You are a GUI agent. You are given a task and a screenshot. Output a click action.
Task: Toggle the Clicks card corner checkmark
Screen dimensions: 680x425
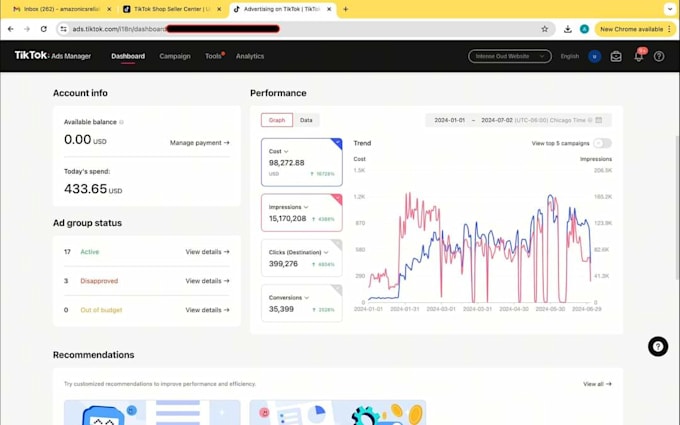(337, 244)
